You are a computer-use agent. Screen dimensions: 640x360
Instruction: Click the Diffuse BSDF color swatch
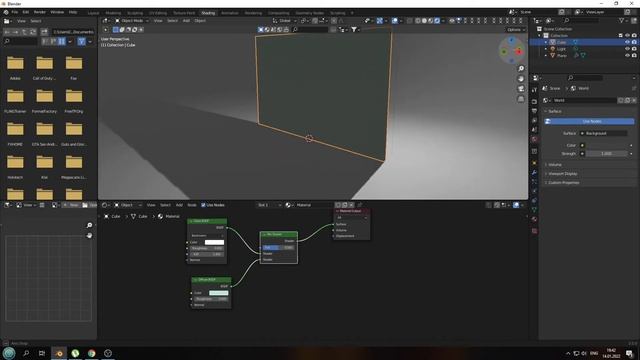219,293
